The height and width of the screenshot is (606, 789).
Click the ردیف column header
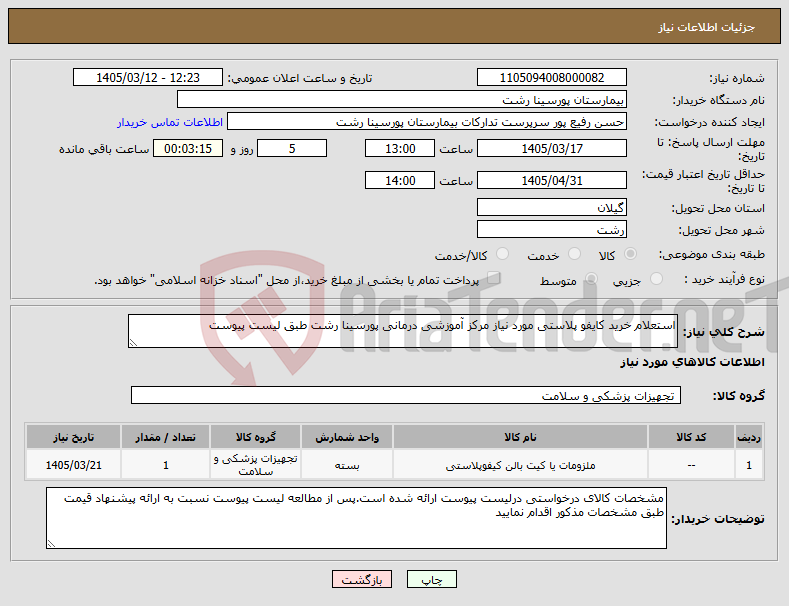point(749,437)
